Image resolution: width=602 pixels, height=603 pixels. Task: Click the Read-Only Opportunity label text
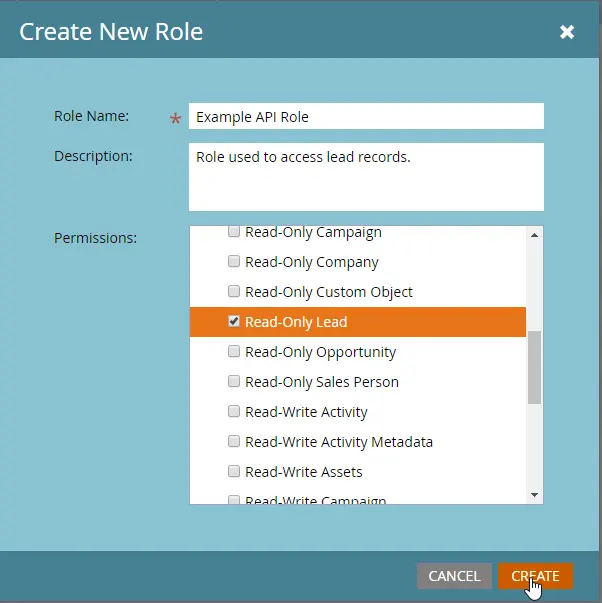320,352
